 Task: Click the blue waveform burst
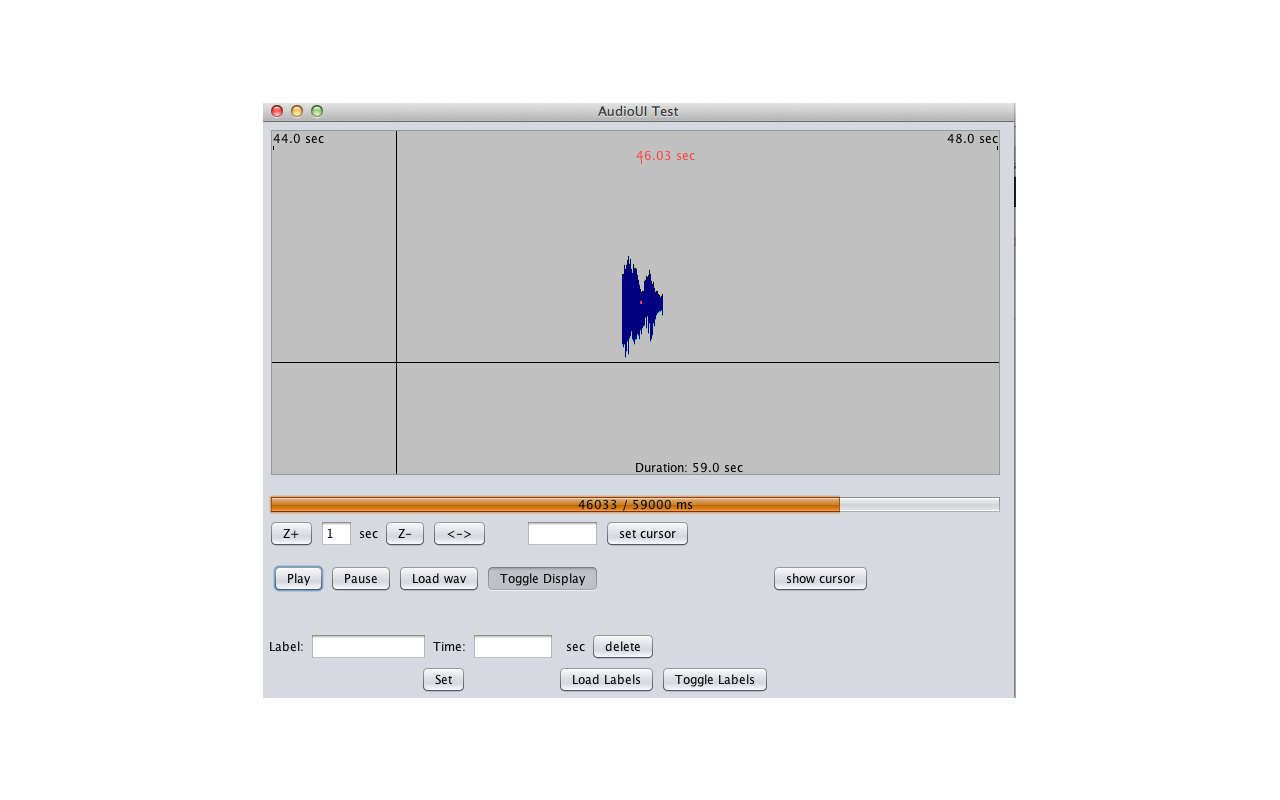pos(642,305)
